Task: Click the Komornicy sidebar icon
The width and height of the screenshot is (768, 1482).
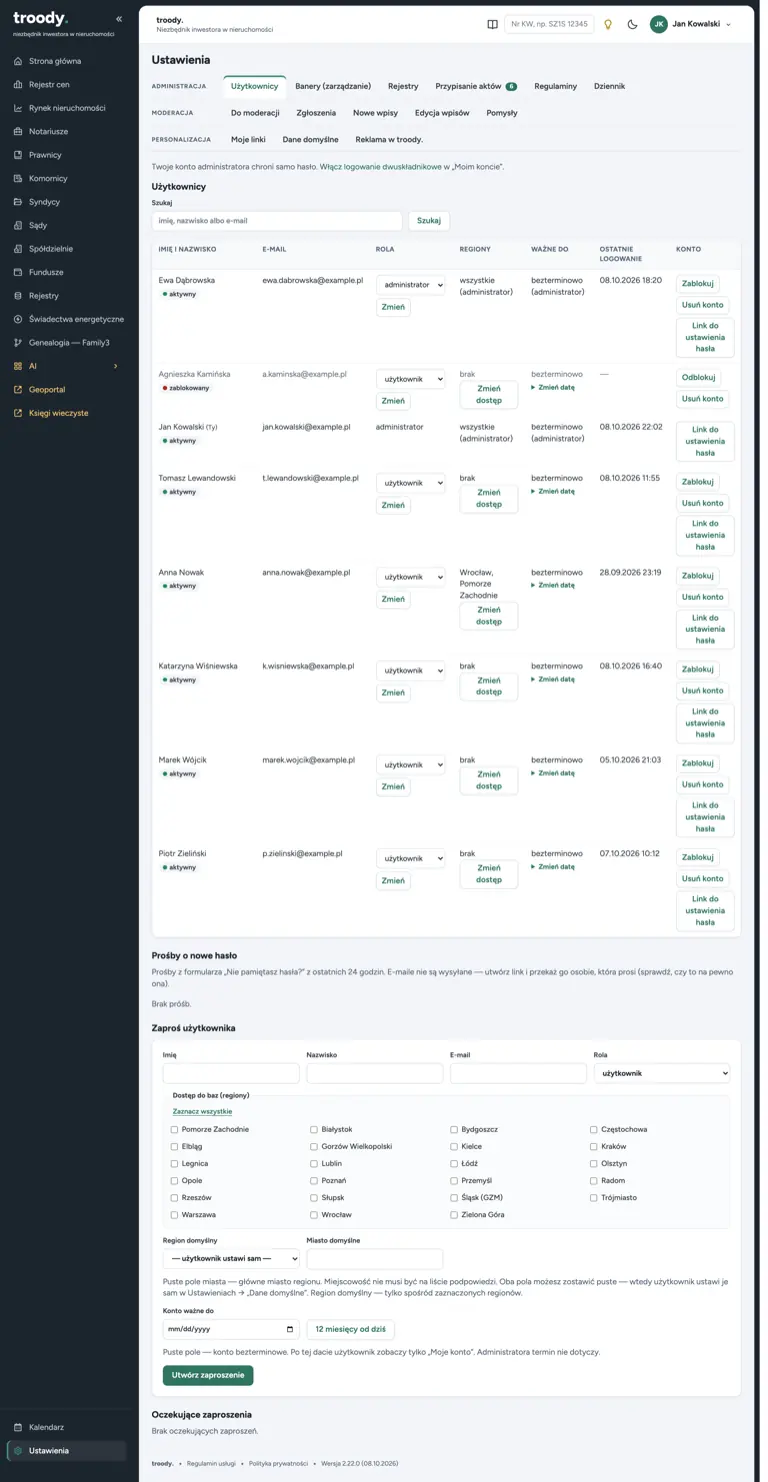Action: pos(18,178)
